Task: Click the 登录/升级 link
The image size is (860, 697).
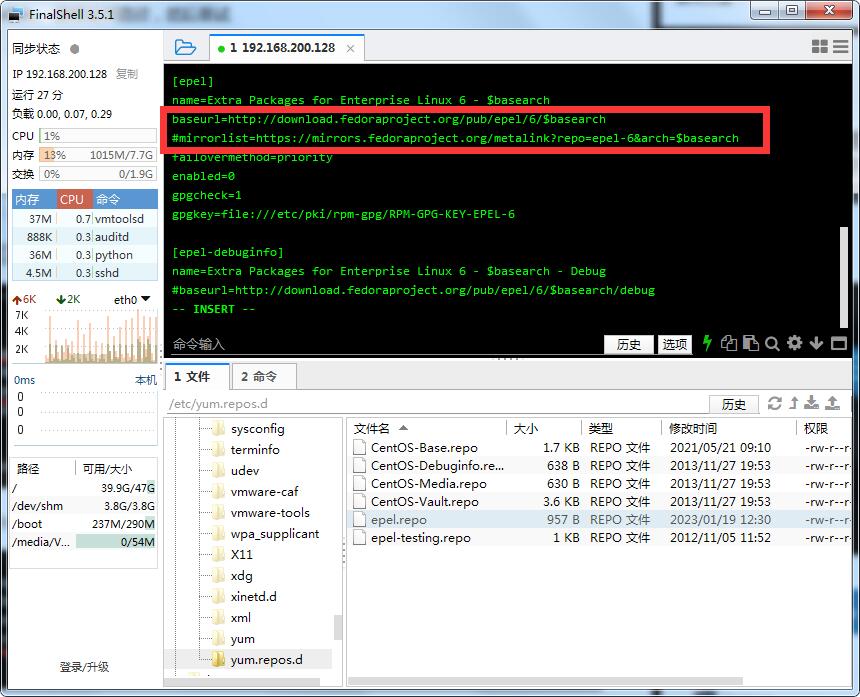Action: point(84,667)
